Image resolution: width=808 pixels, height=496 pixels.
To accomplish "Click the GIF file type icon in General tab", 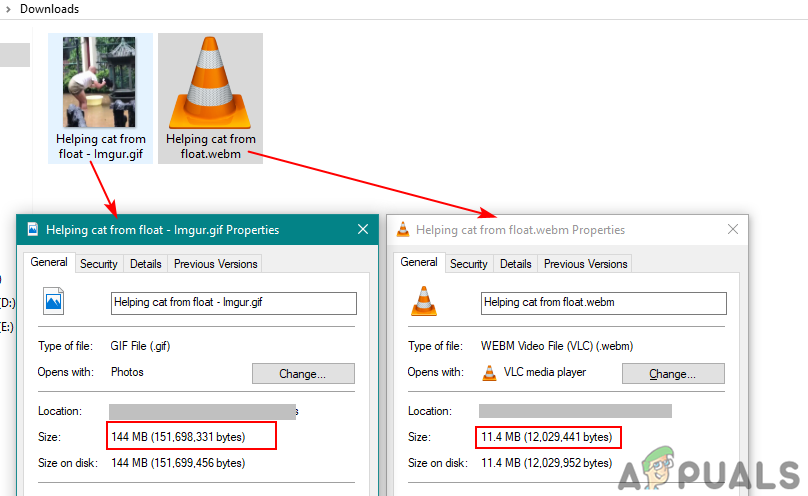I will pos(54,301).
